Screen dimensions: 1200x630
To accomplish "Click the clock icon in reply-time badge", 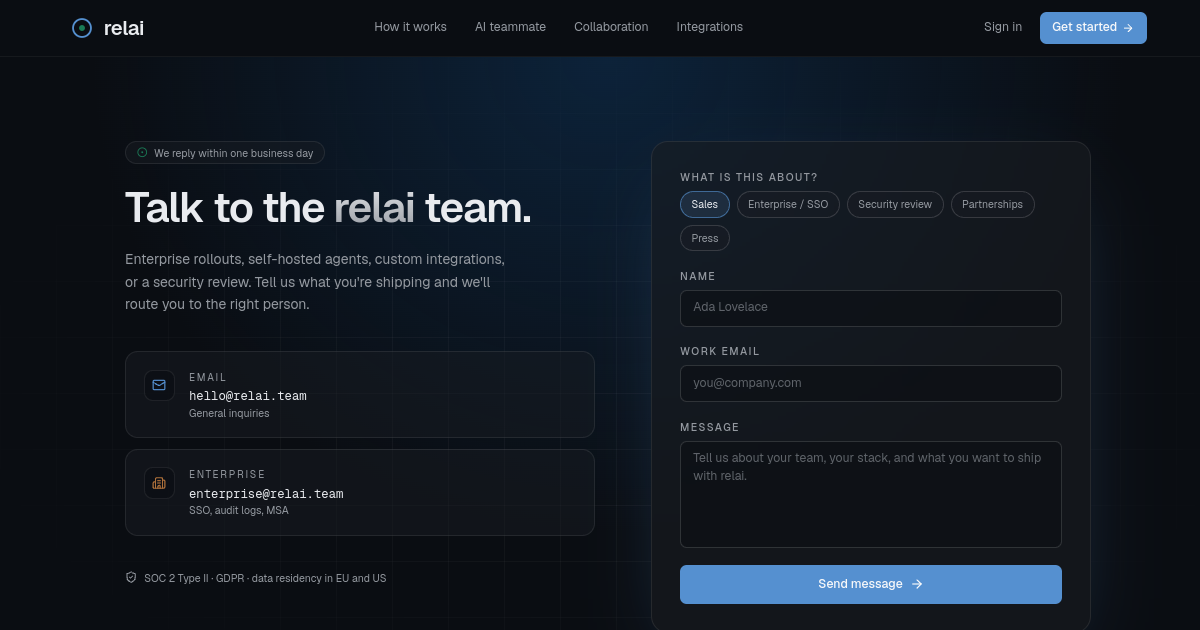I will click(x=142, y=153).
